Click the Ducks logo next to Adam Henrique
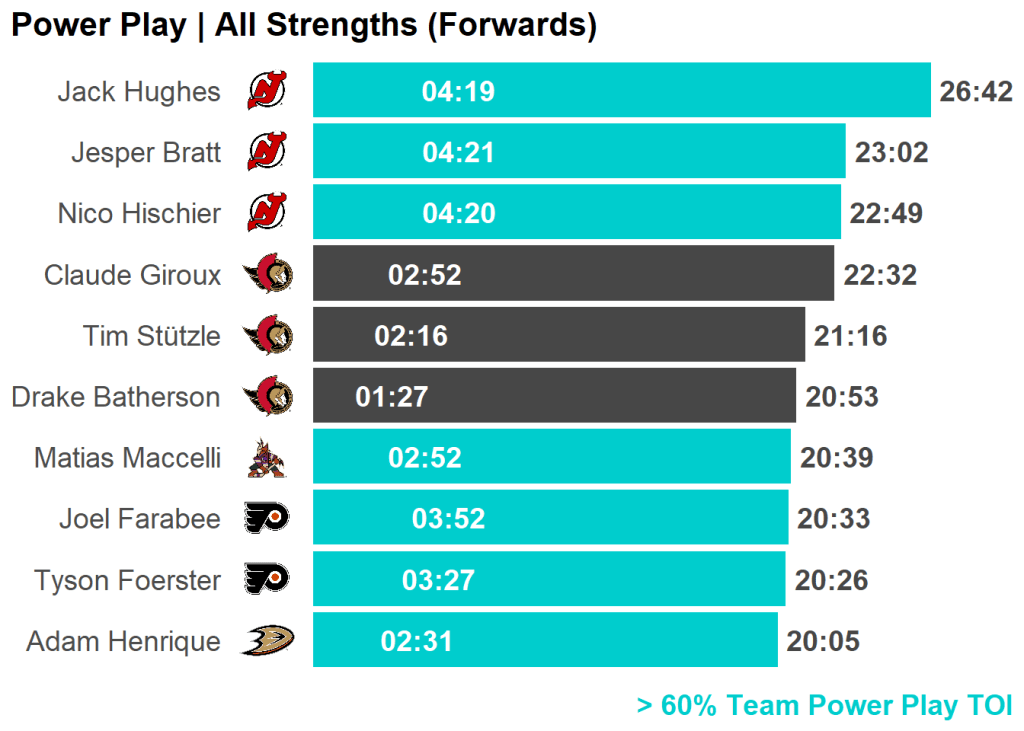 tap(267, 640)
